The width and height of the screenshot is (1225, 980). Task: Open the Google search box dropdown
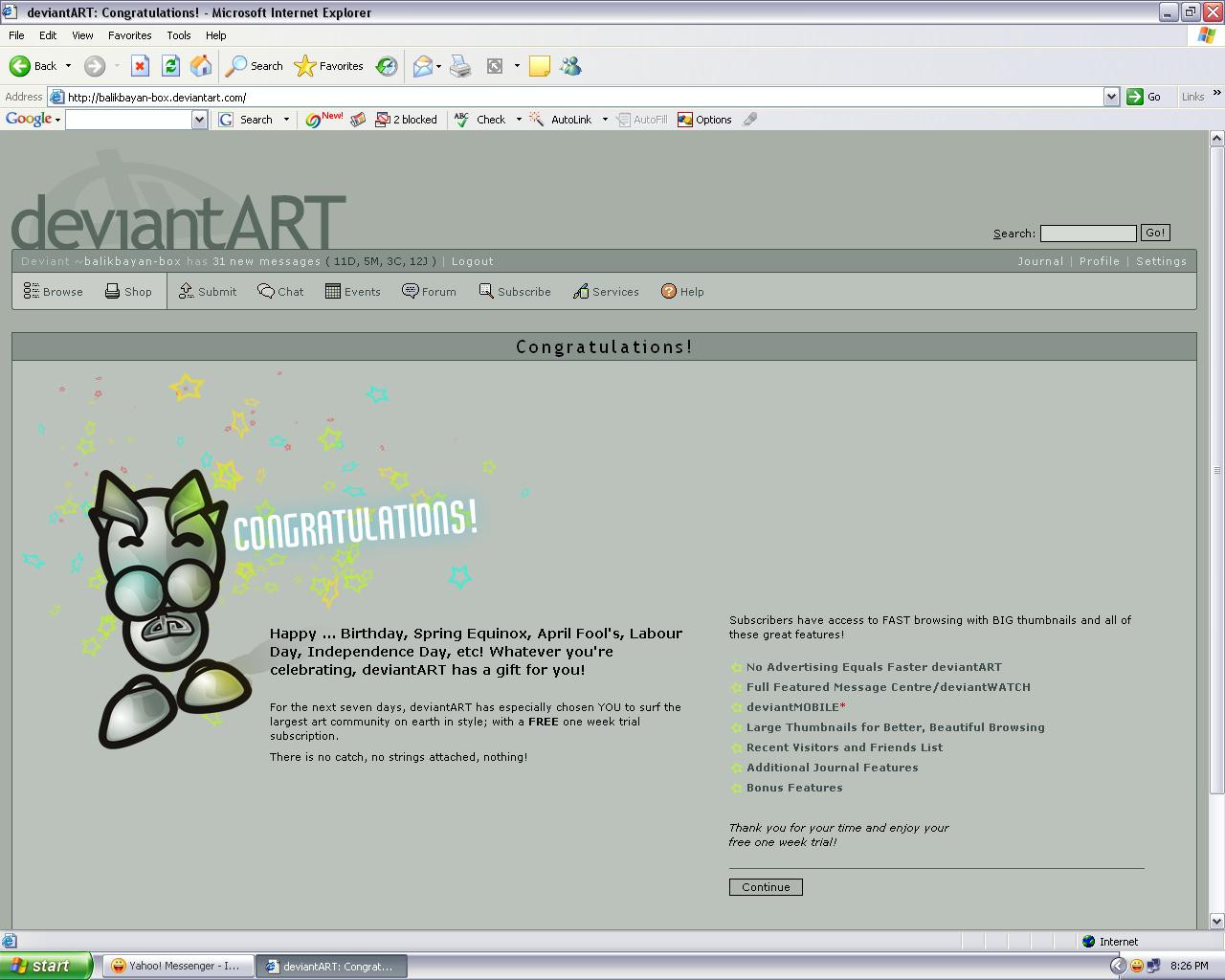pos(199,120)
